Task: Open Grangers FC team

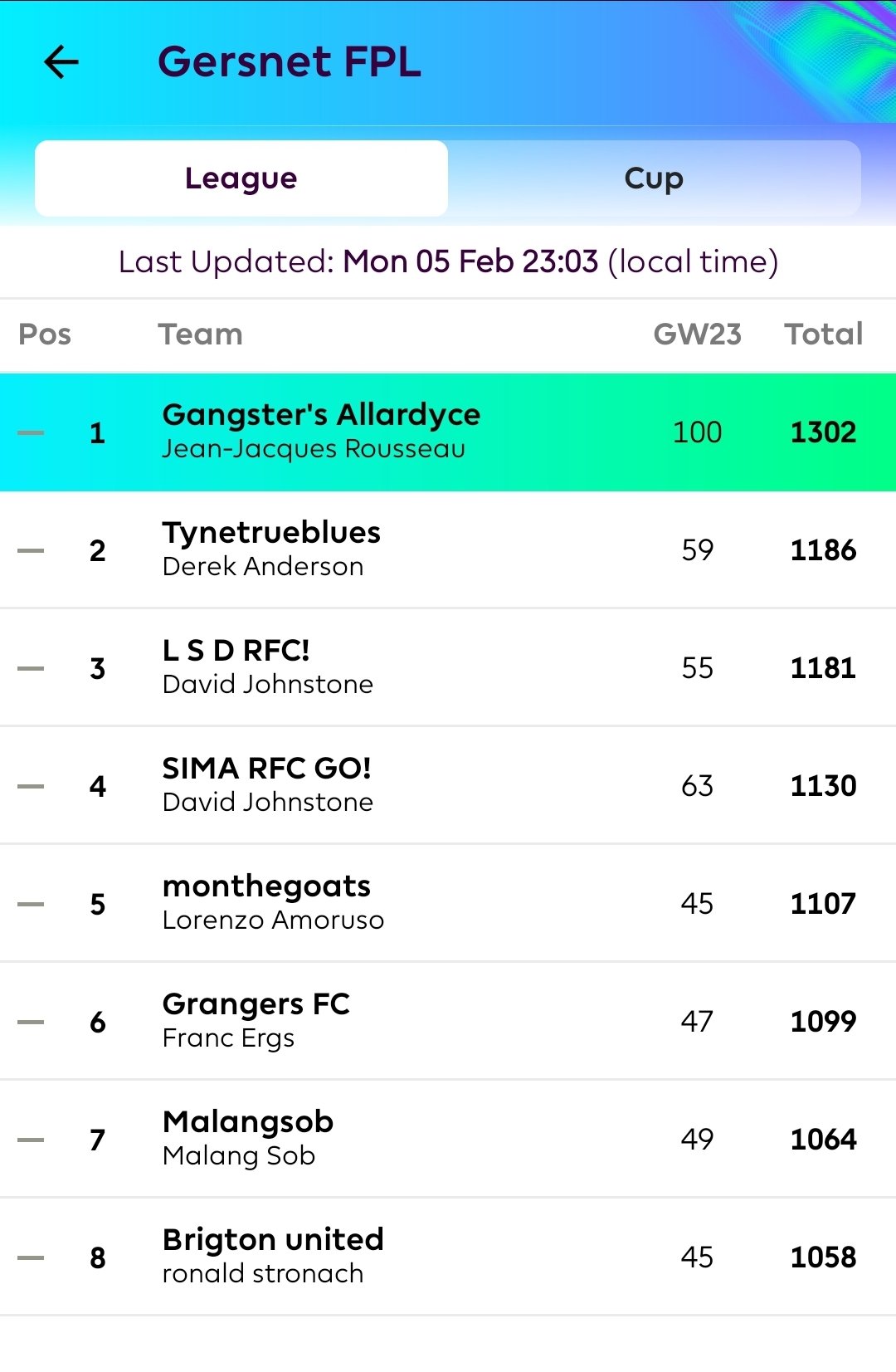Action: [x=448, y=1022]
